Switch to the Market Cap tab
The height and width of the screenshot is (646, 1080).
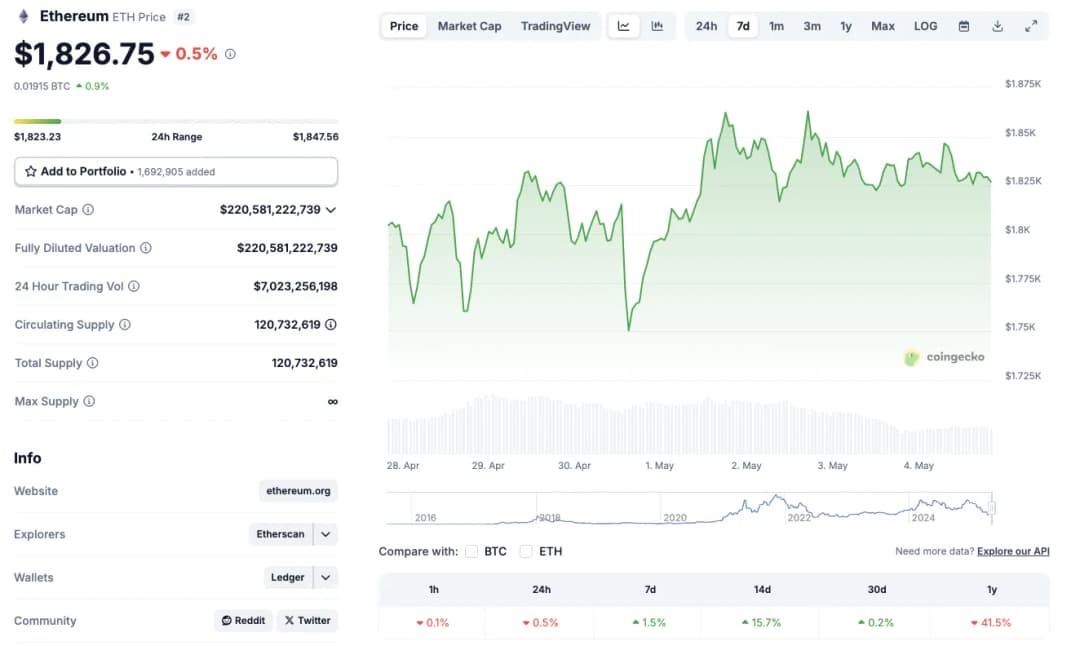[x=469, y=26]
